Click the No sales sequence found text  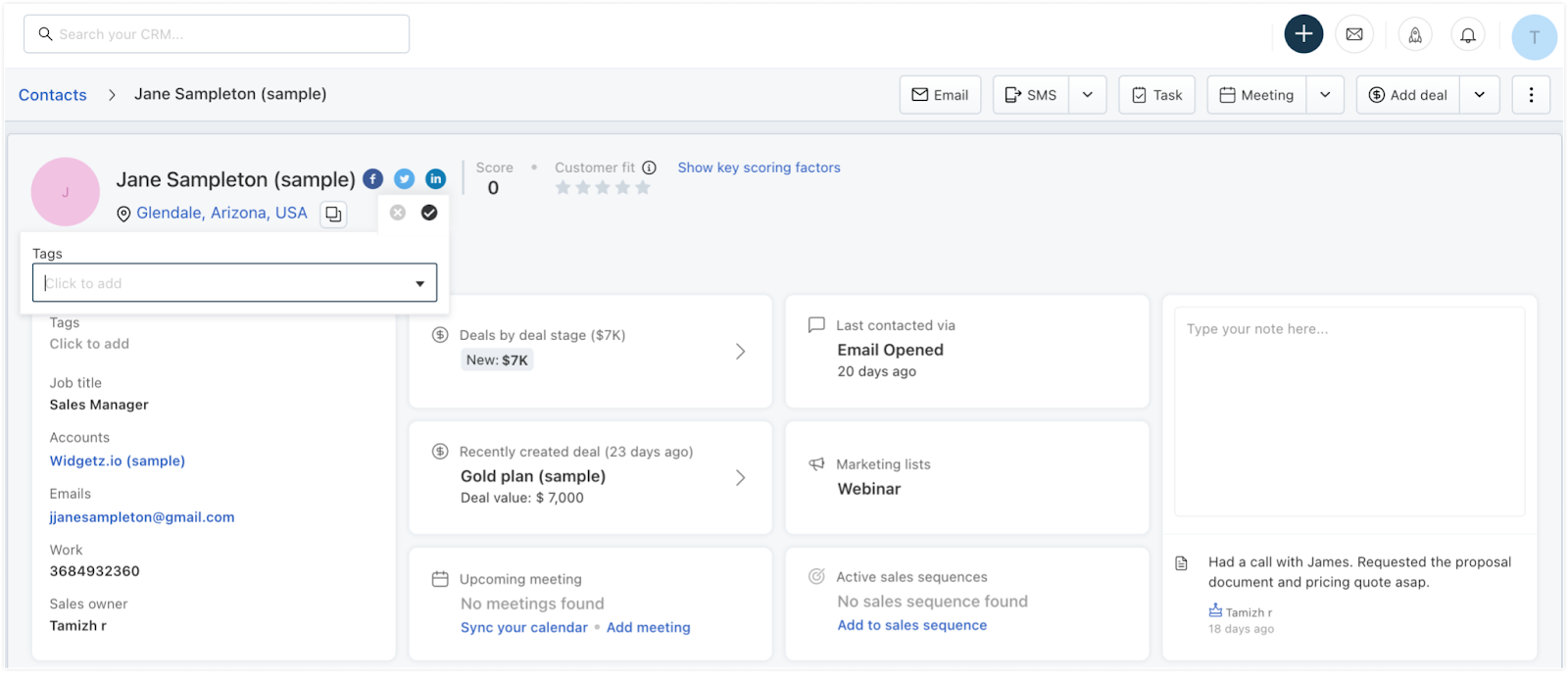(x=932, y=602)
